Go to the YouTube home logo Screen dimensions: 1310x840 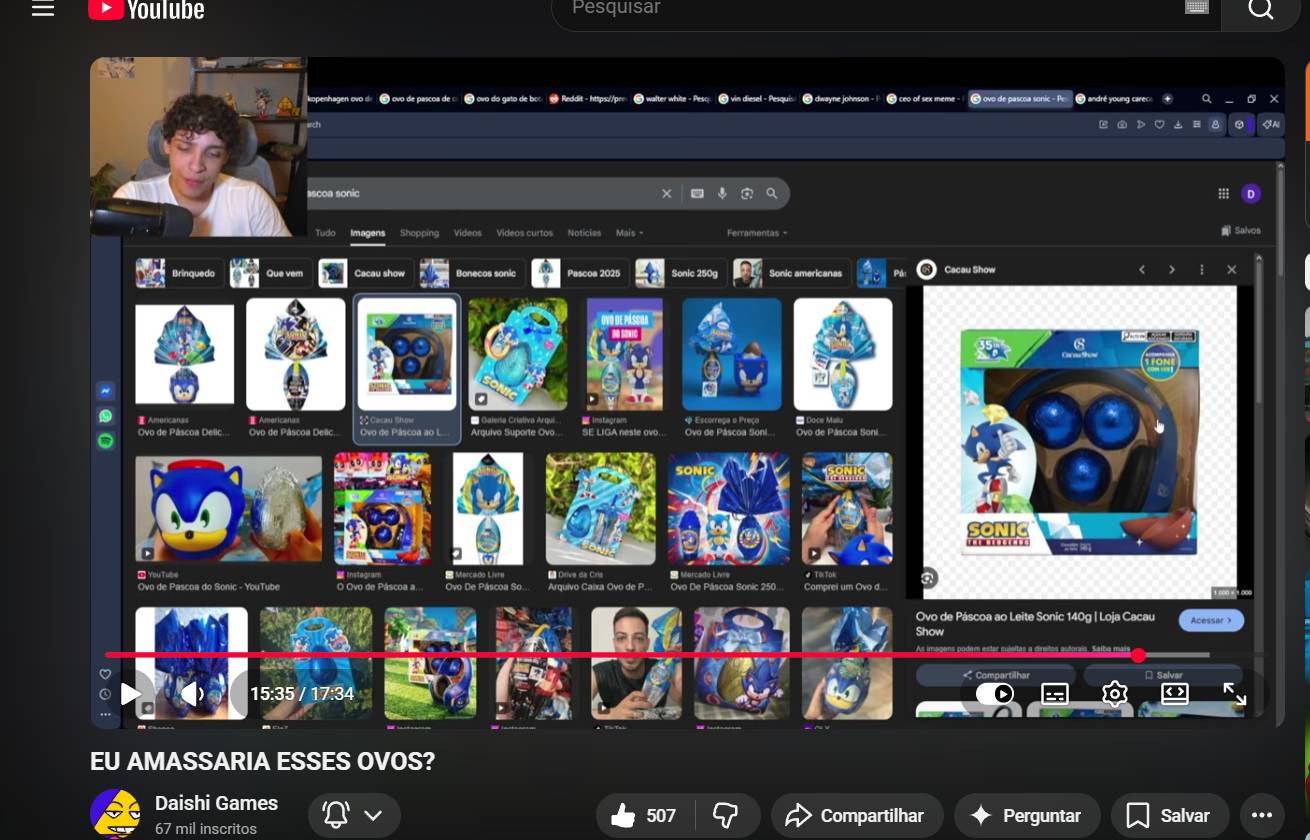pos(146,10)
